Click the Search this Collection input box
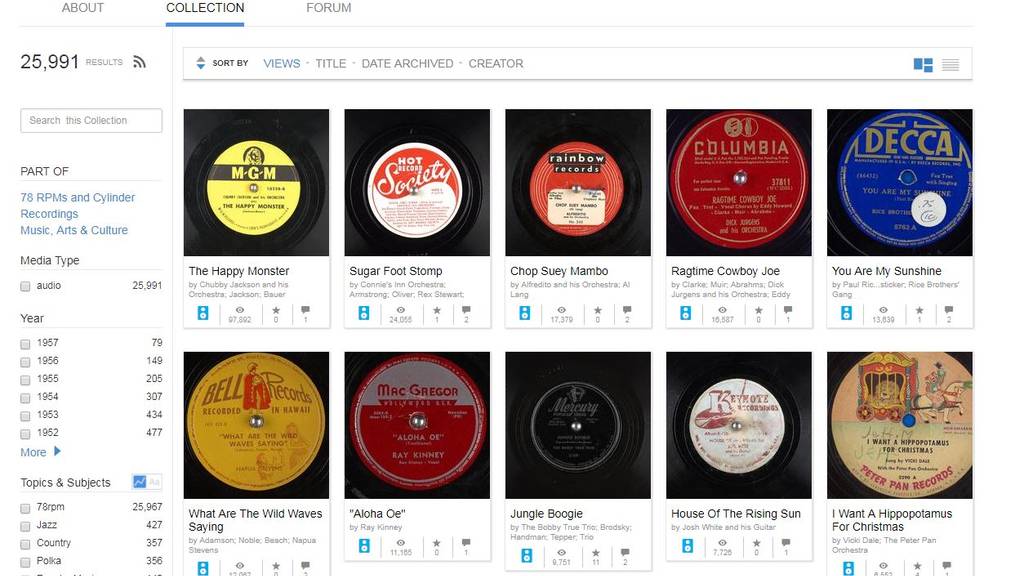Screen dimensions: 1024x576 91,120
